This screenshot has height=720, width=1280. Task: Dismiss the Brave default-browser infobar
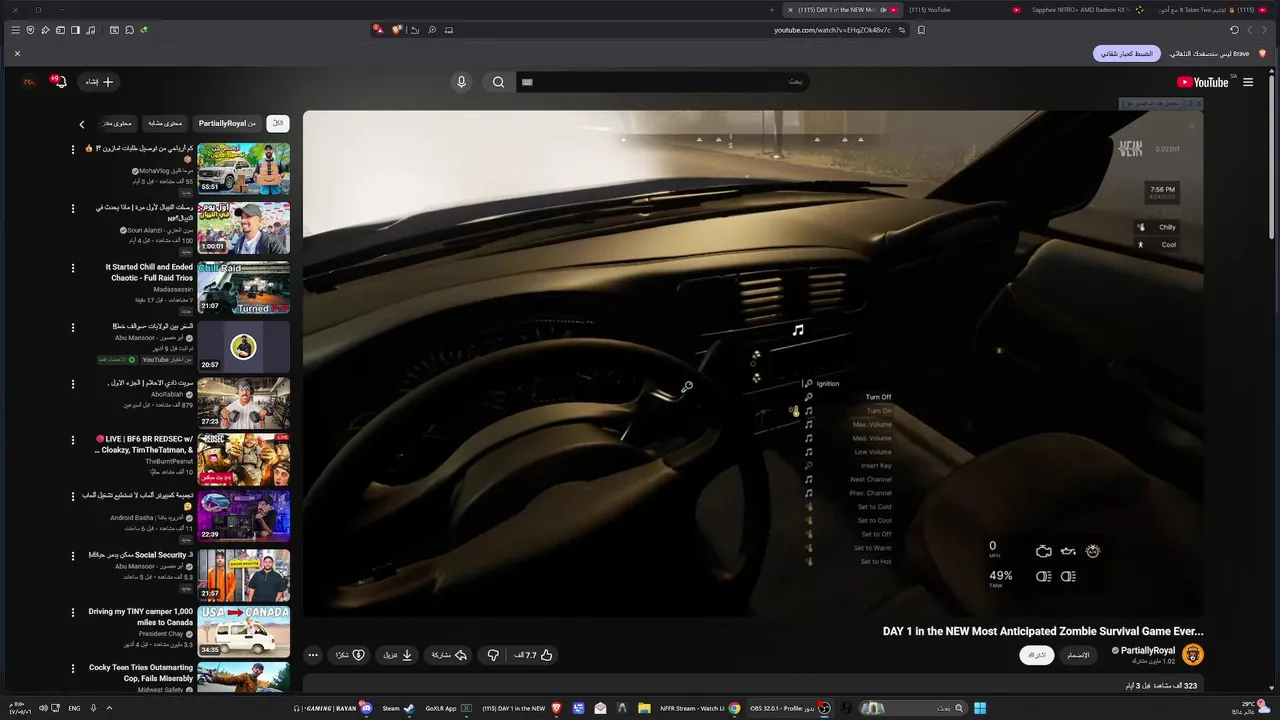point(17,53)
